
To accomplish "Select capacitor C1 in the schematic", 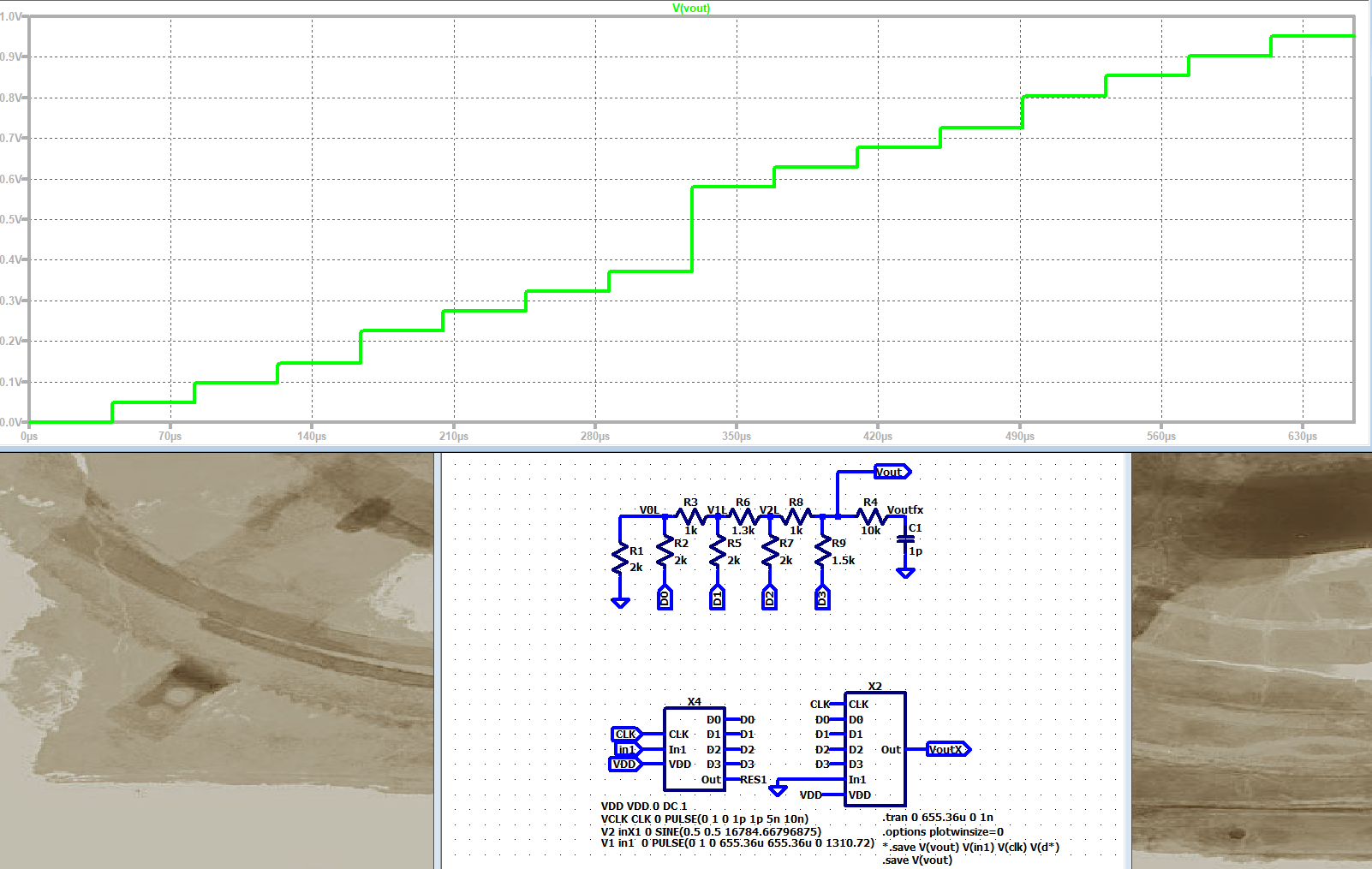I will click(905, 539).
